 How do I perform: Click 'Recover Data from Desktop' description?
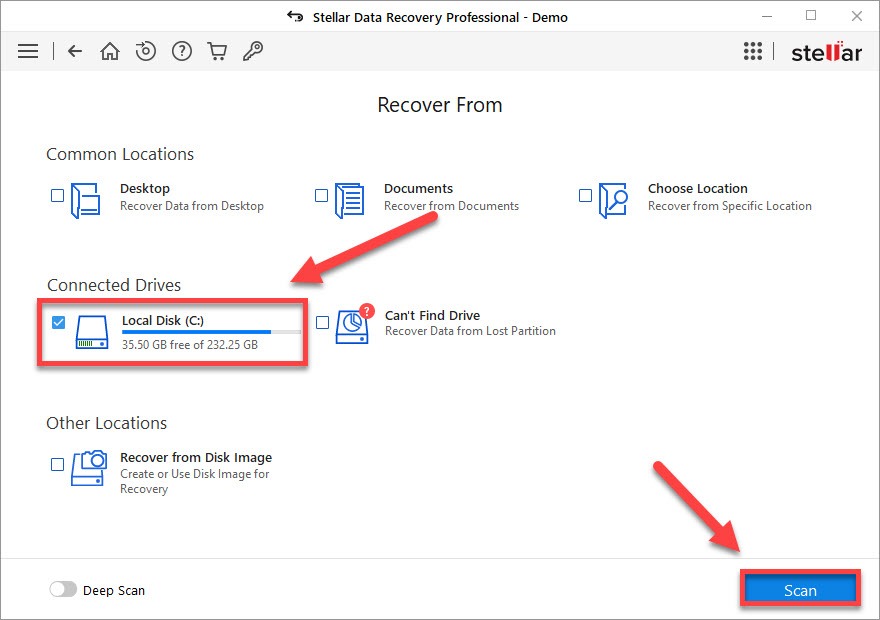192,206
